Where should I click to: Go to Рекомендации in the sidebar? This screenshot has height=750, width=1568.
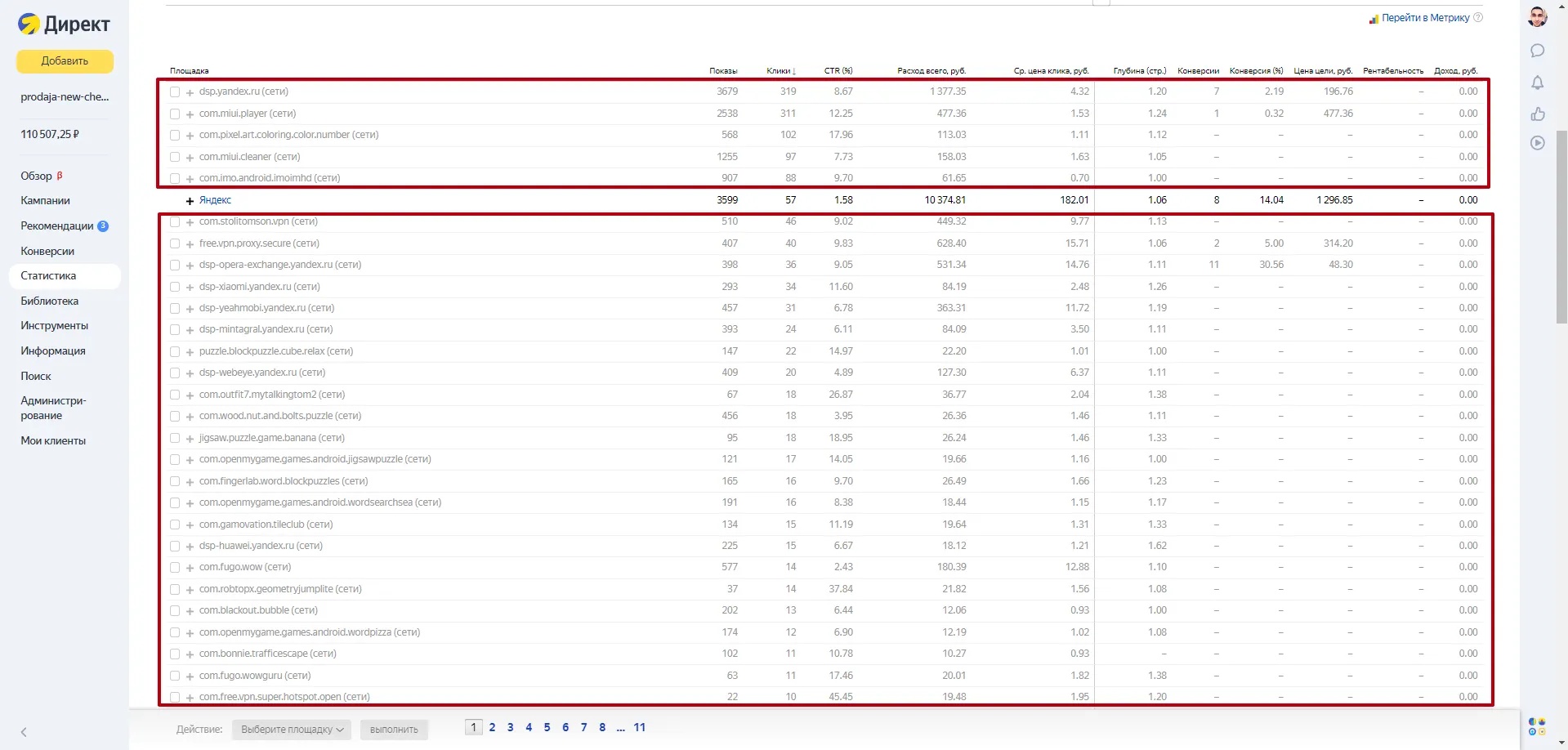[57, 225]
